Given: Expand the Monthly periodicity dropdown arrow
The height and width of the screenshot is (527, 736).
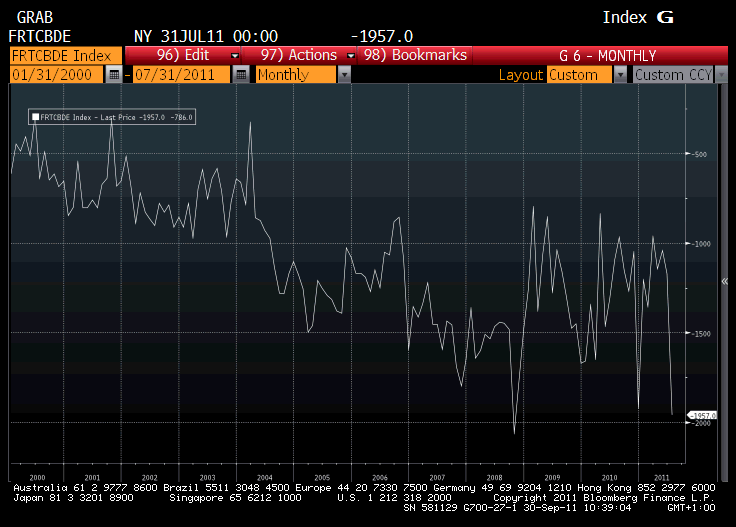Looking at the screenshot, I should [x=344, y=75].
